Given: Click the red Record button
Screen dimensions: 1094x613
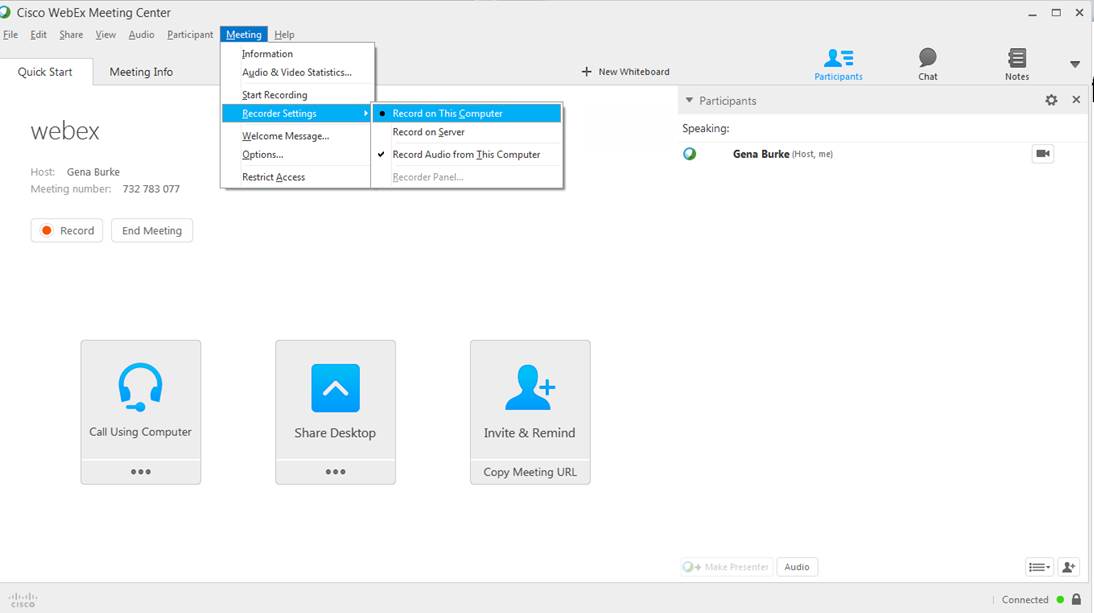Looking at the screenshot, I should coord(67,231).
